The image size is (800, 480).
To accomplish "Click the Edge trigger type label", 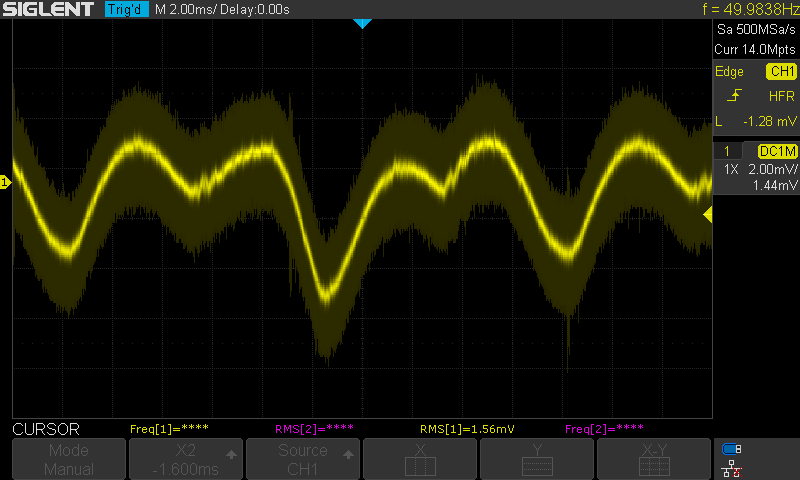I will pos(729,71).
